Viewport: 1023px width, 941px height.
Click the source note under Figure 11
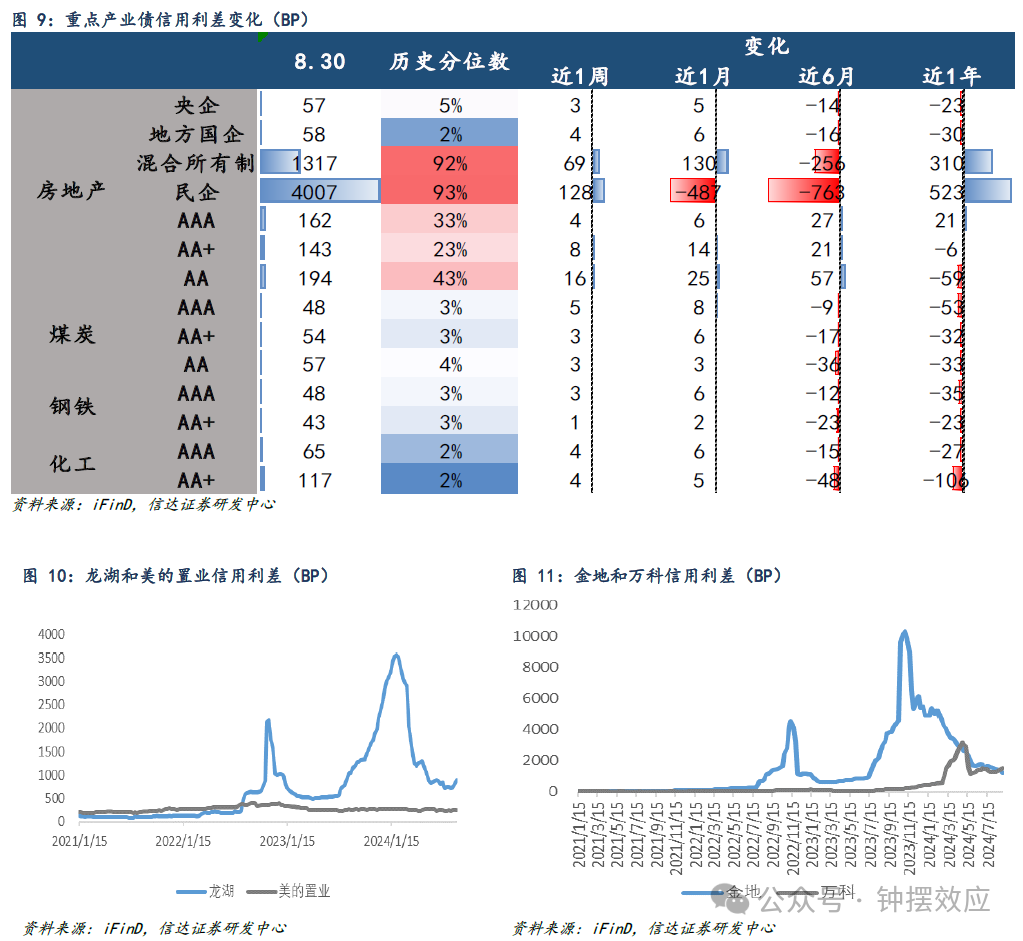tap(644, 928)
